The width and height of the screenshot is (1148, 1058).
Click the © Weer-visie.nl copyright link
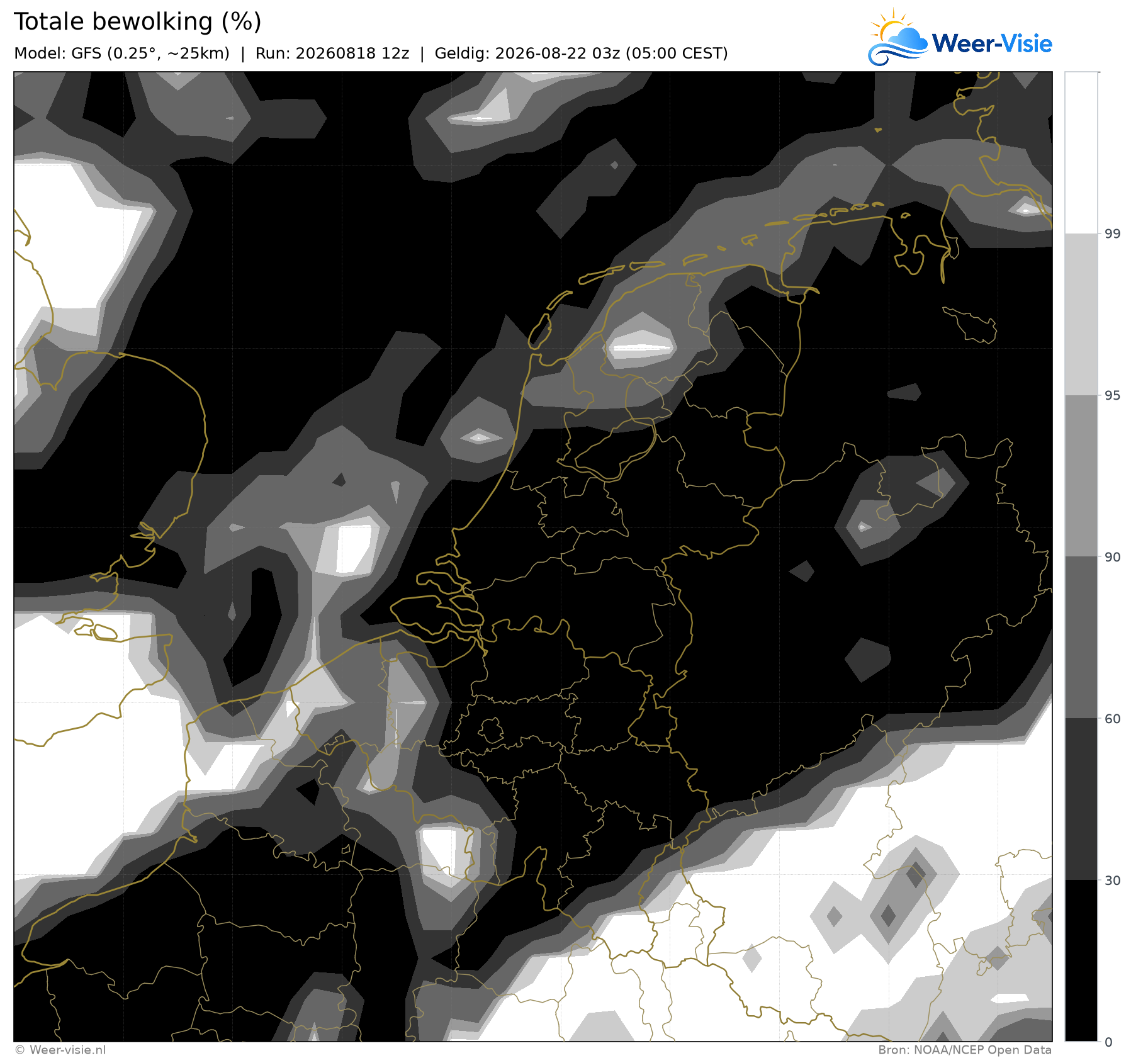[60, 1050]
